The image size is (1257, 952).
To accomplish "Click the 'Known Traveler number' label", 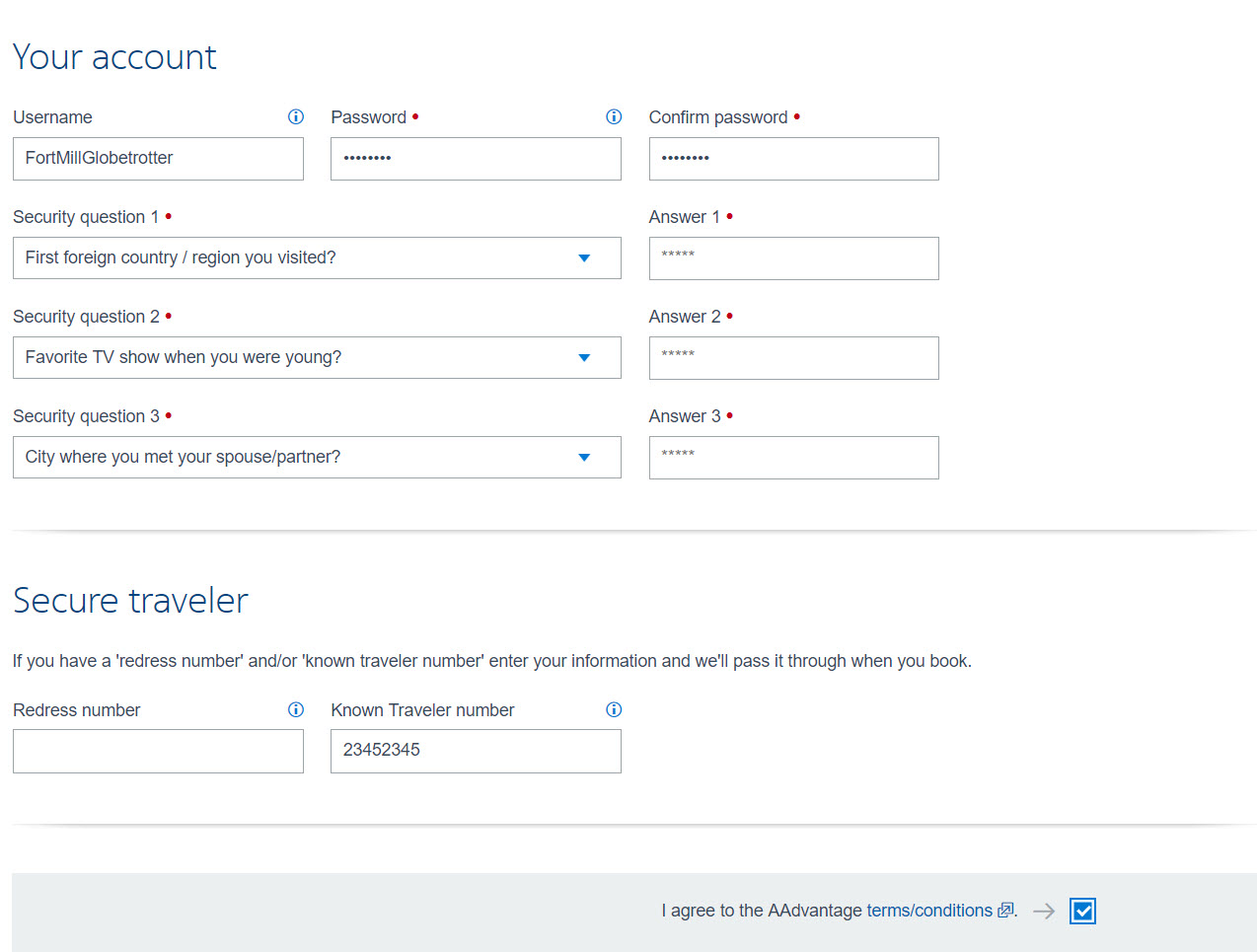I will point(422,710).
